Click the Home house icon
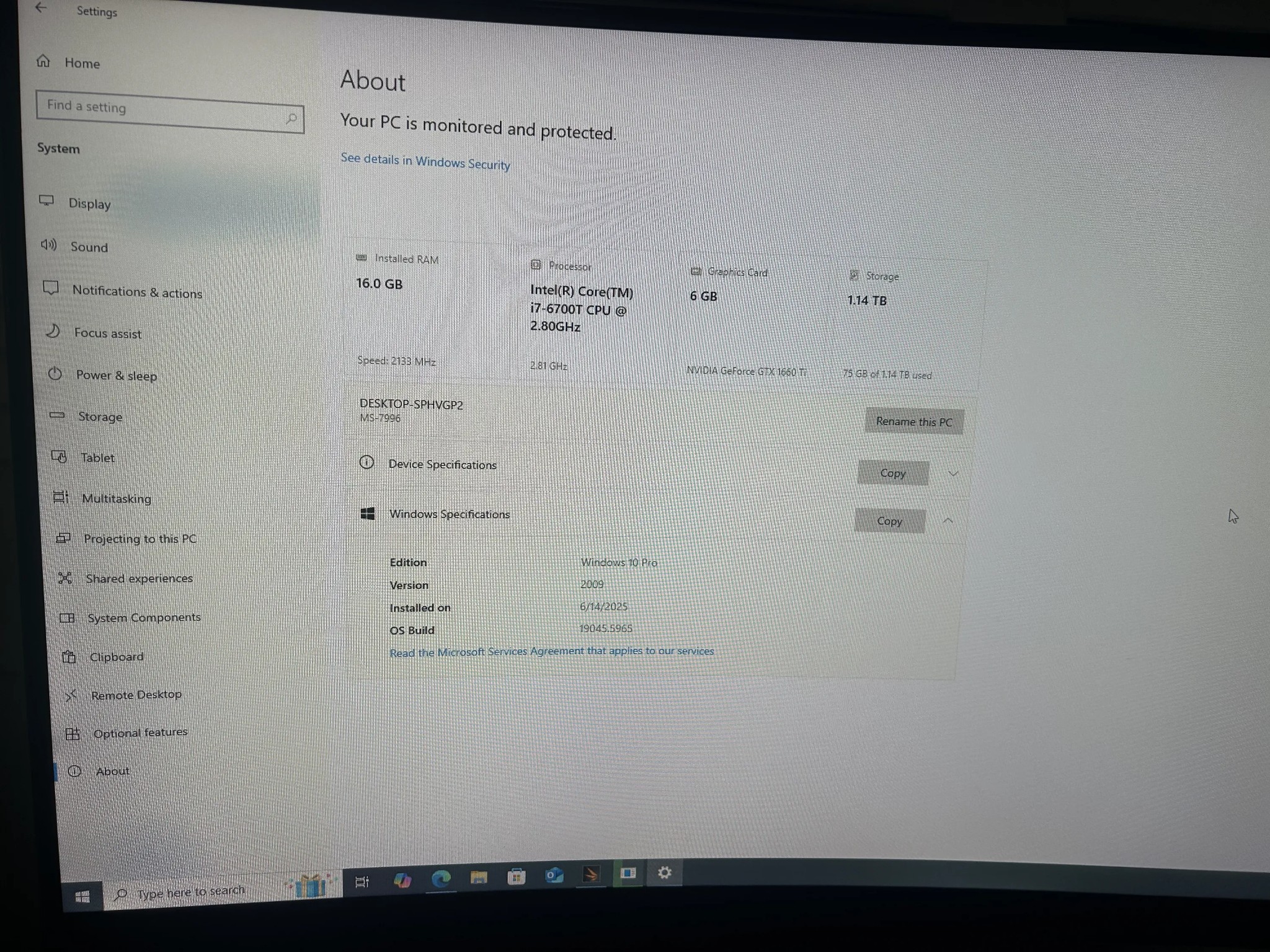The image size is (1270, 952). point(43,61)
